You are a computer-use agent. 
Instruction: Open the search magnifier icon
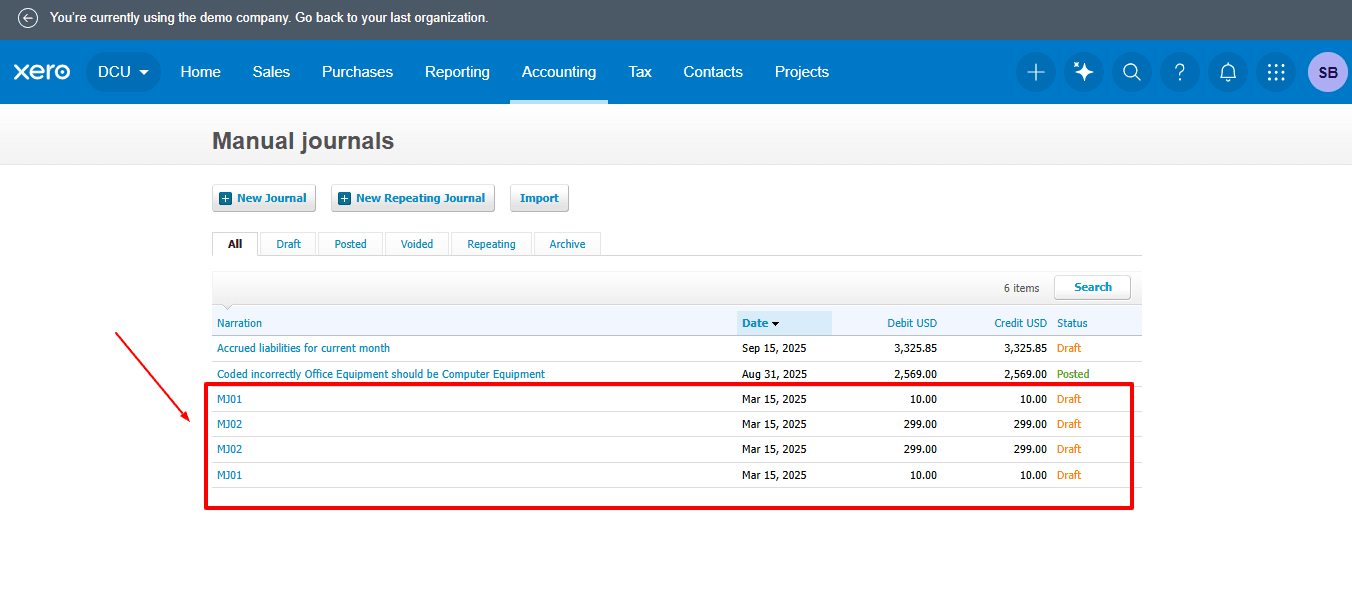coord(1131,72)
